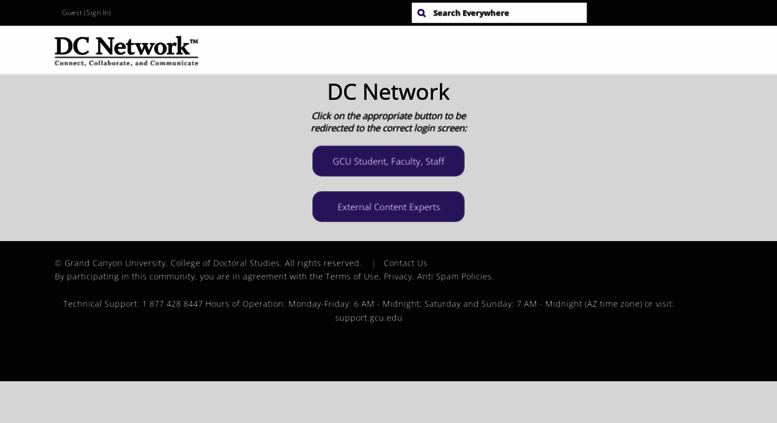Click the separator bar before Contact Us
The width and height of the screenshot is (777, 423).
[x=374, y=263]
